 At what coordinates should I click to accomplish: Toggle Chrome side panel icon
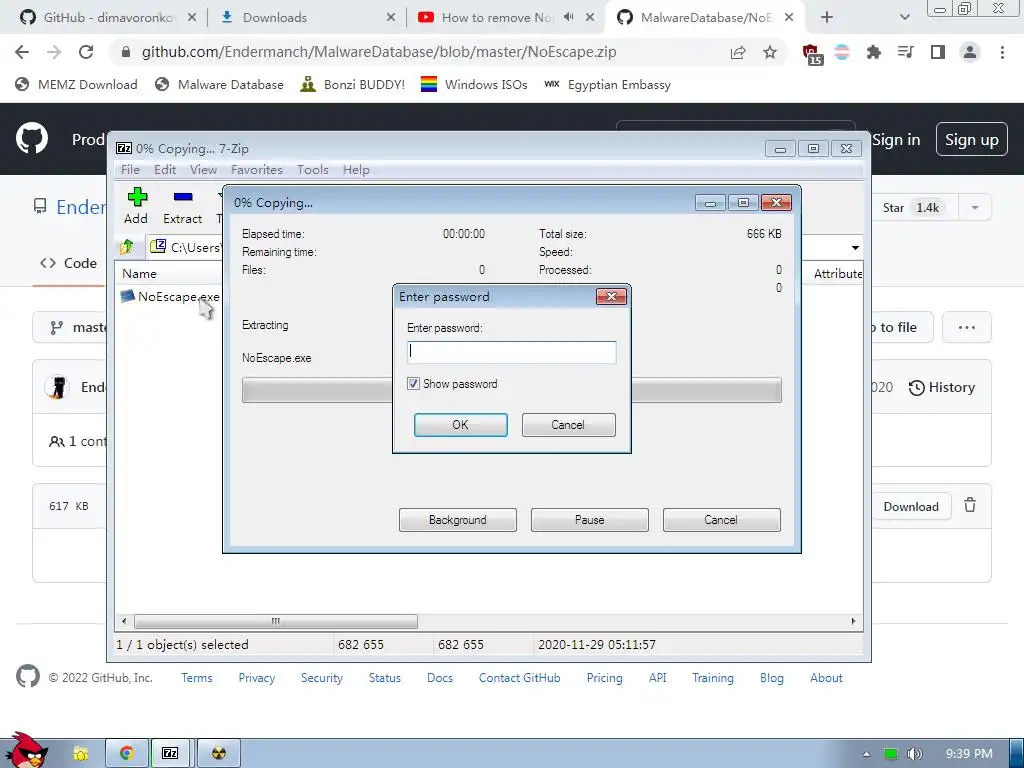pyautogui.click(x=938, y=52)
